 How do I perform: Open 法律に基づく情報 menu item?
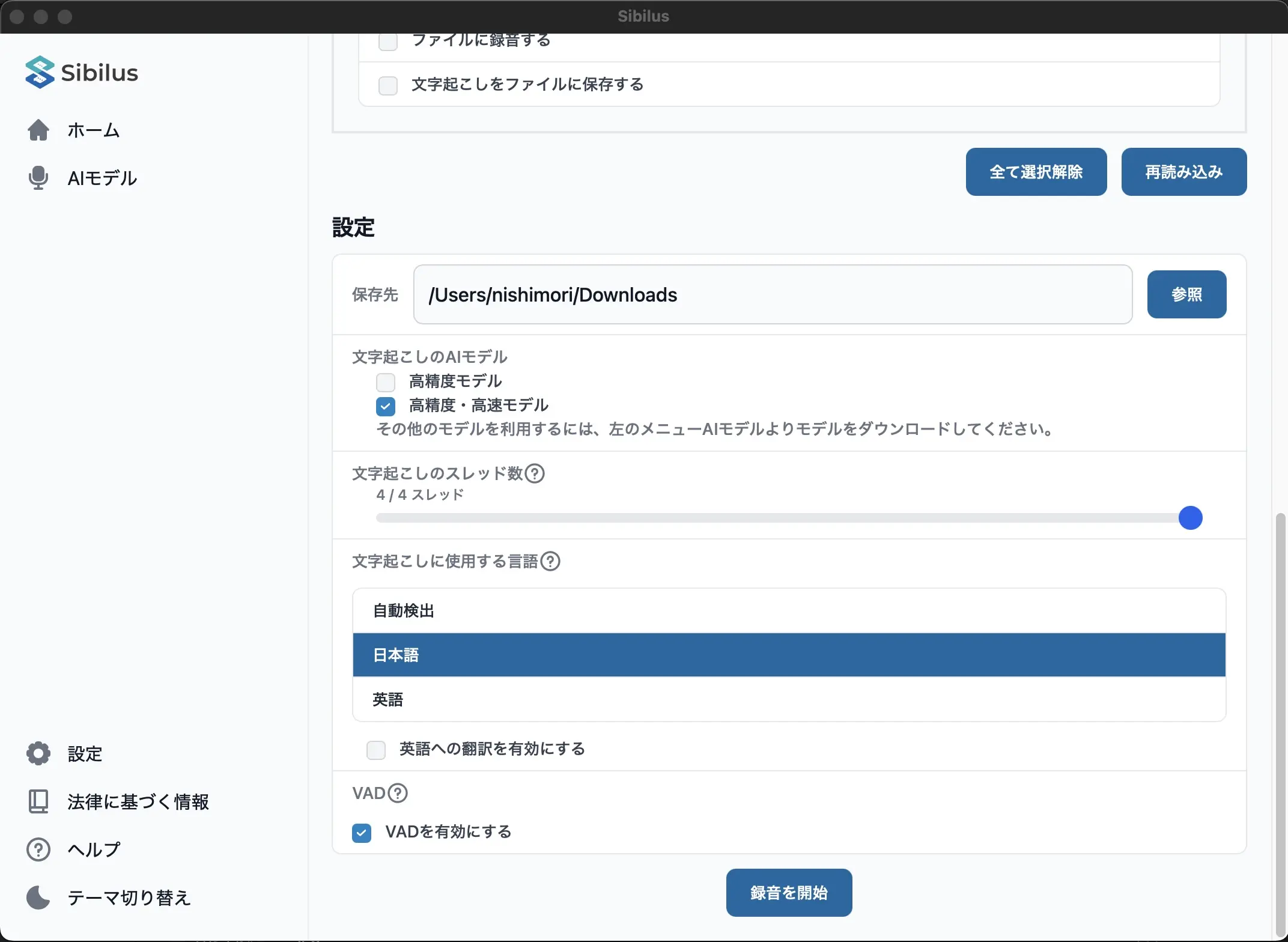(138, 801)
